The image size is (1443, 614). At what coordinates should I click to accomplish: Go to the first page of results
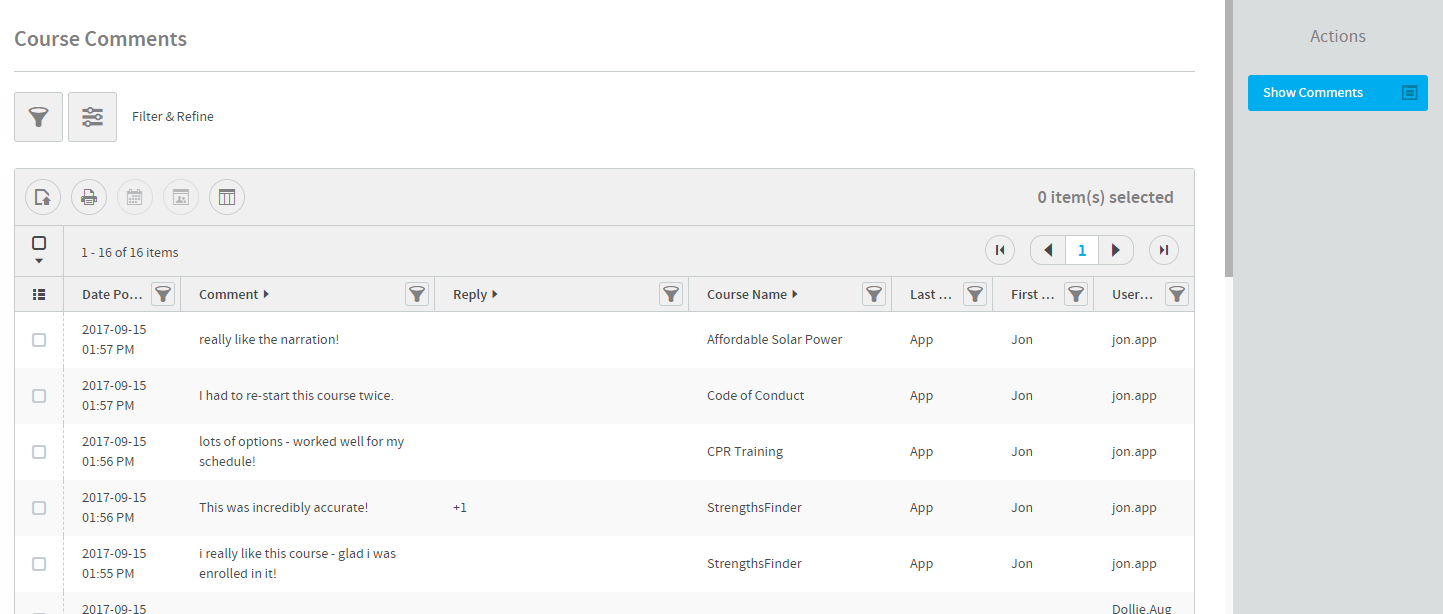coord(1000,250)
